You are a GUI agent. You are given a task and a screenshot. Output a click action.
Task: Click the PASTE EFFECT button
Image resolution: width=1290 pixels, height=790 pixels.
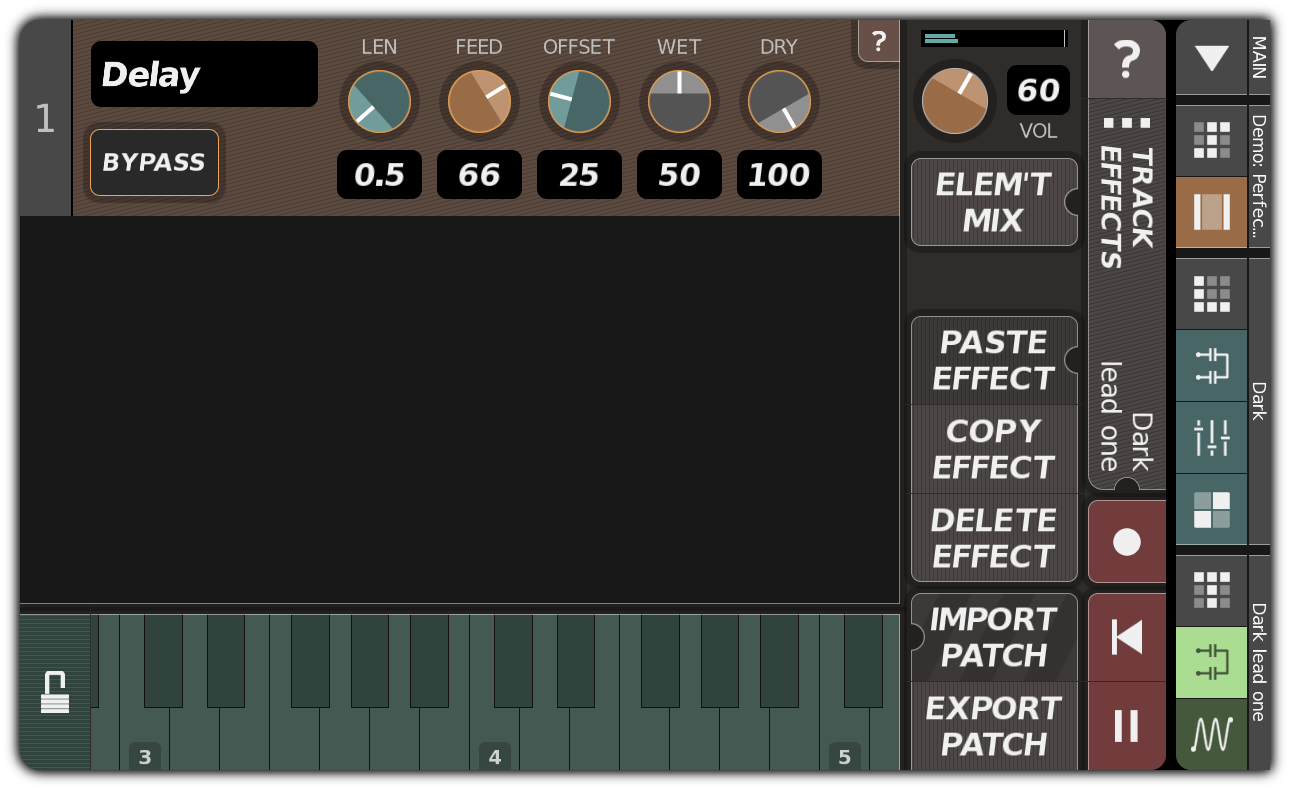993,360
